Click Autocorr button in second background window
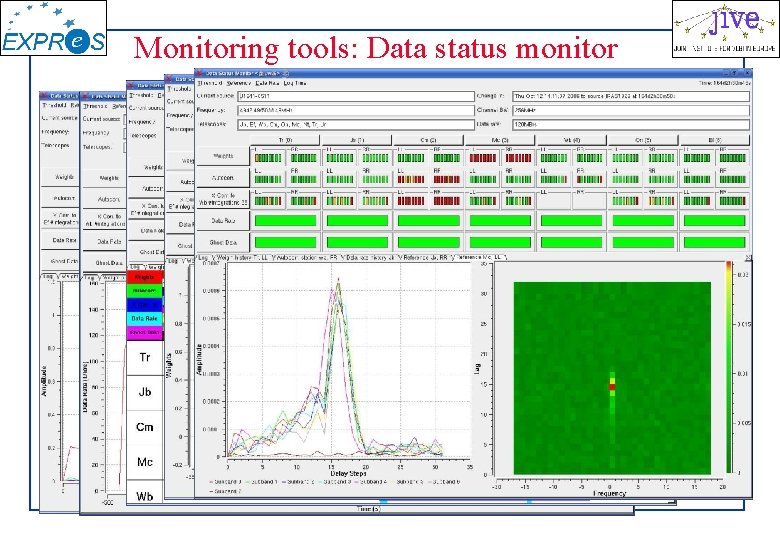The image size is (780, 540). pyautogui.click(x=104, y=199)
